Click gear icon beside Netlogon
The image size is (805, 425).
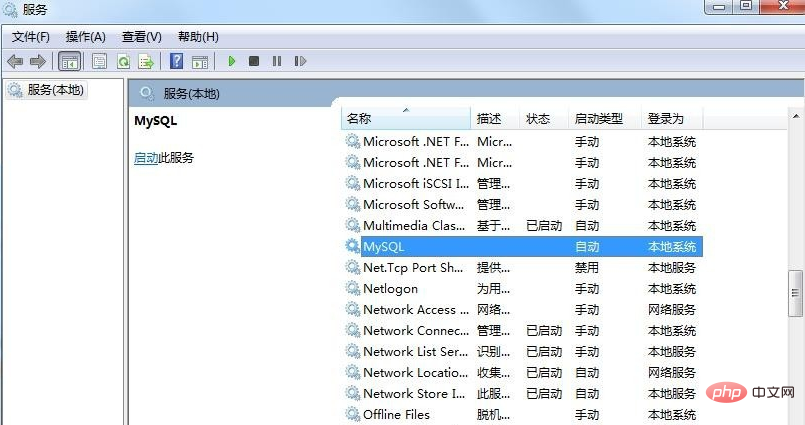click(352, 288)
